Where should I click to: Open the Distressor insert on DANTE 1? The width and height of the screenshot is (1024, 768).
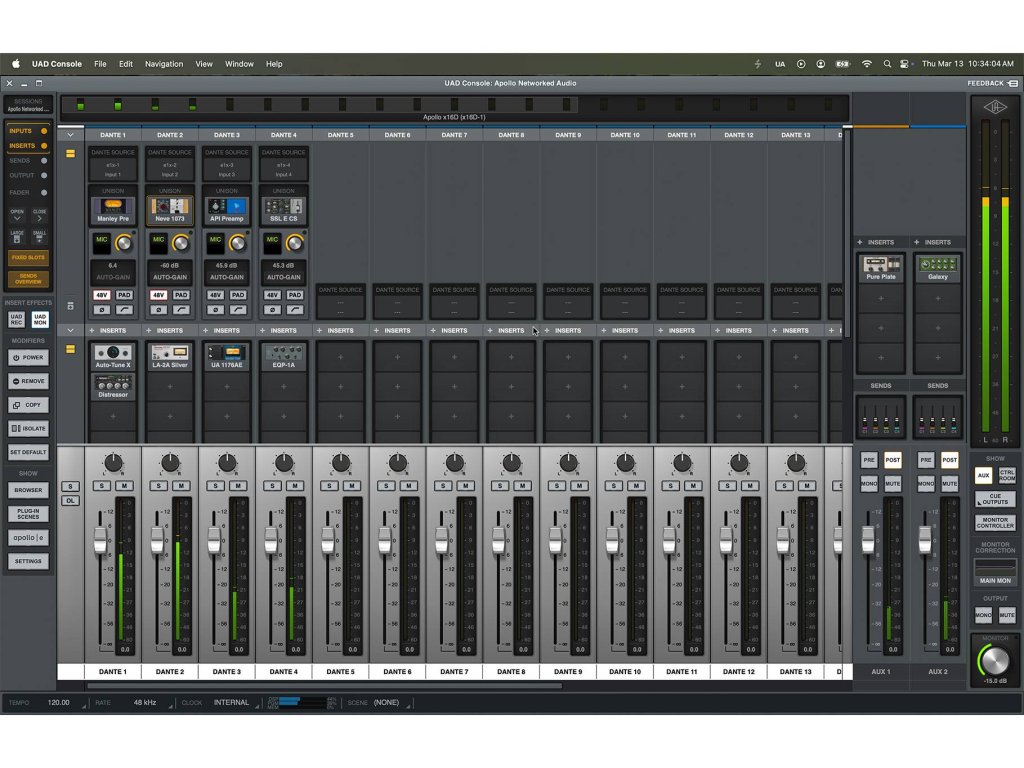click(x=113, y=385)
